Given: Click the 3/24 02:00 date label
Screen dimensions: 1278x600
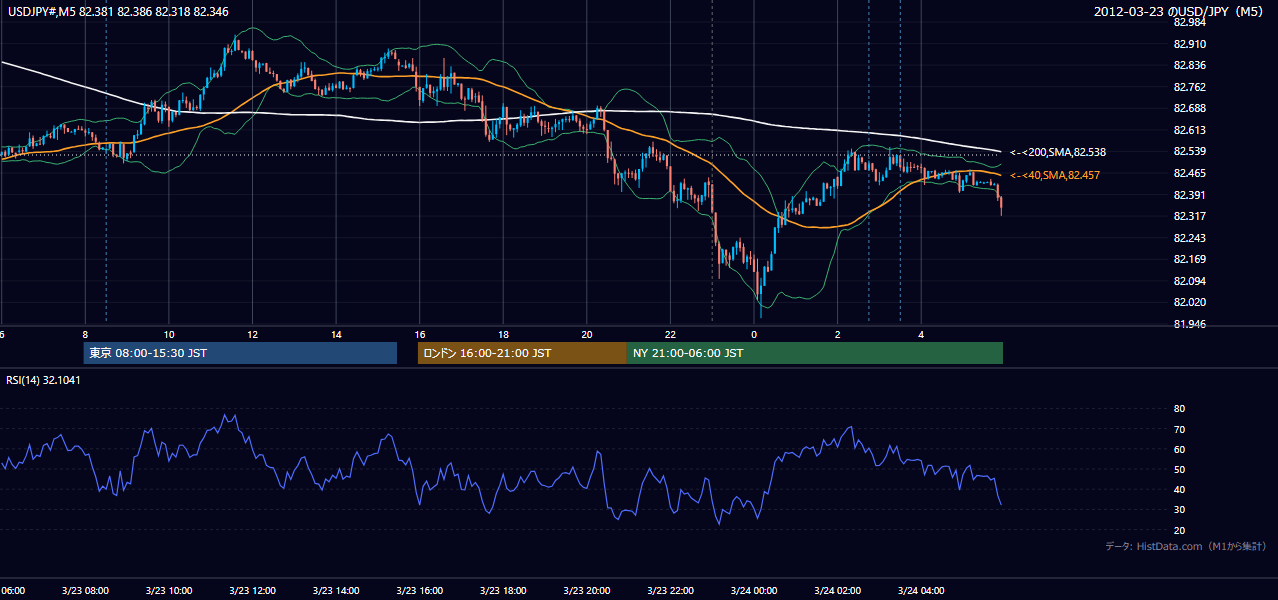Looking at the screenshot, I should (x=838, y=591).
